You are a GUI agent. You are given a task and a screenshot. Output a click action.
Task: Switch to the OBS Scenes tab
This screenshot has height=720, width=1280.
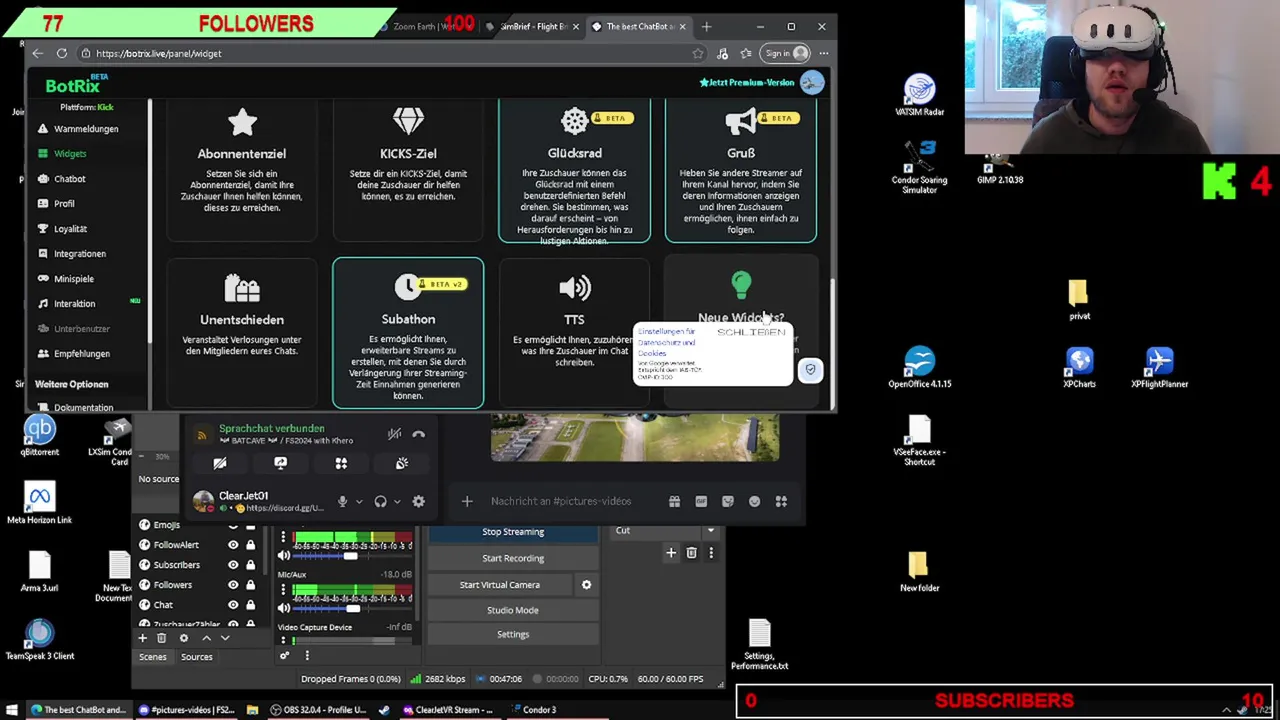click(152, 657)
